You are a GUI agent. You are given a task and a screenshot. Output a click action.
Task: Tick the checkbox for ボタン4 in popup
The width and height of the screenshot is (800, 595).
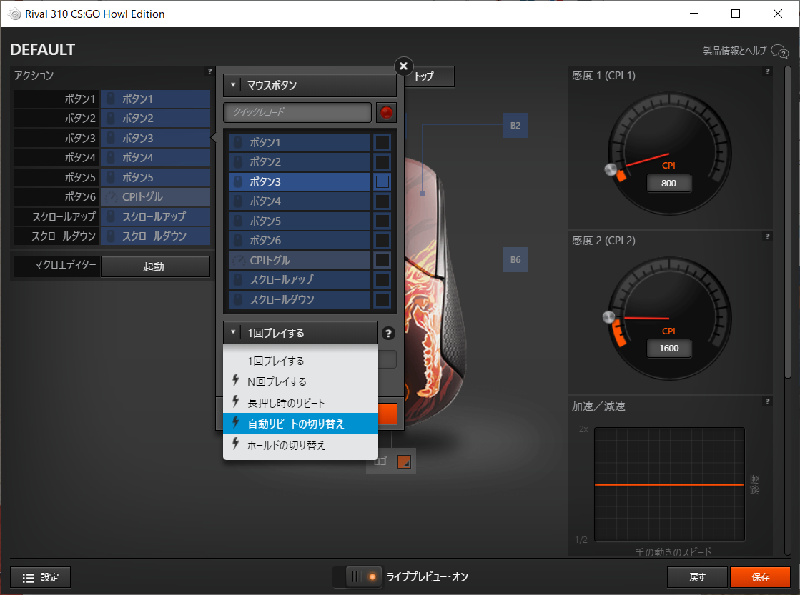[382, 202]
